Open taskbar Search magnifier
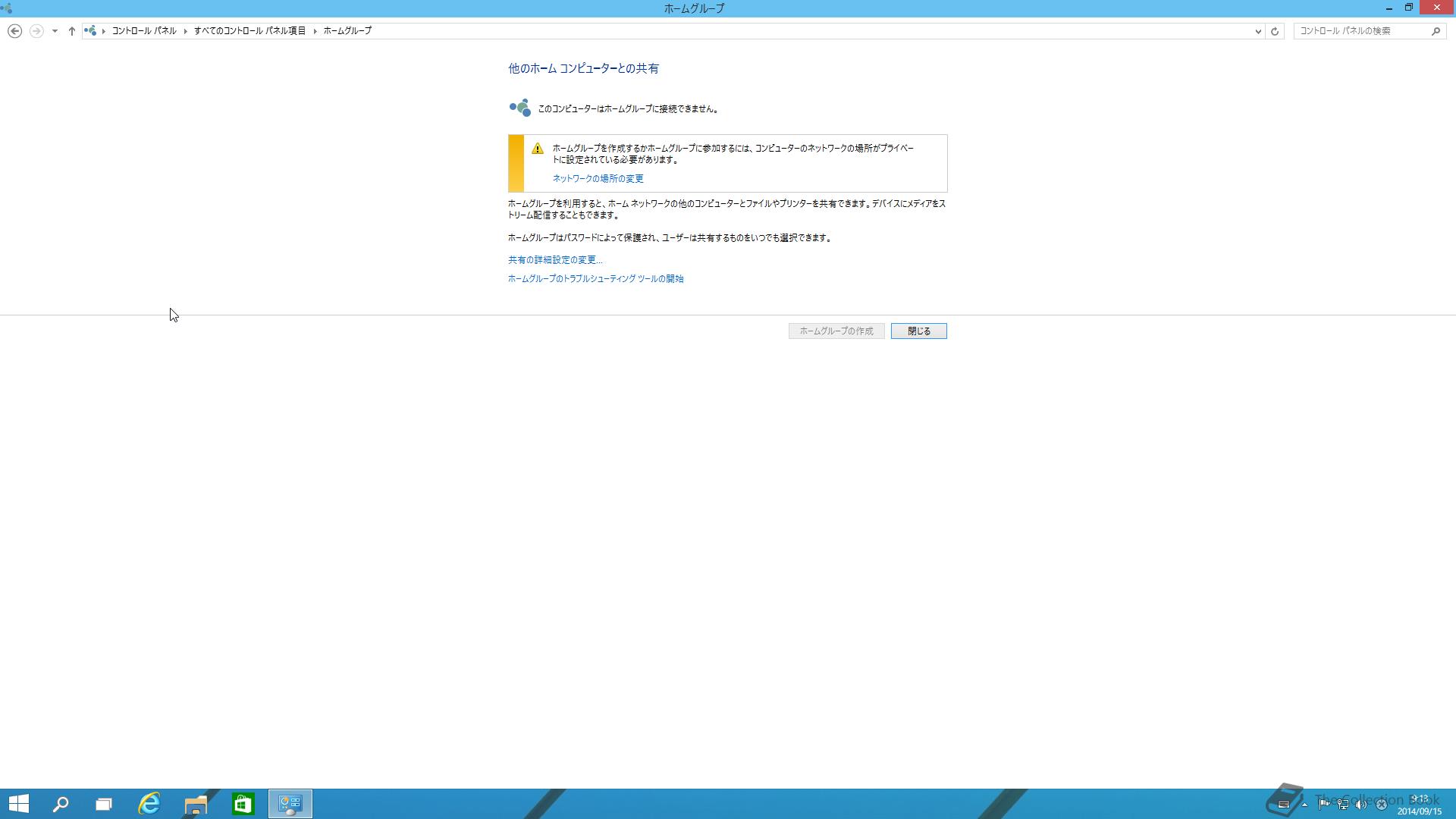The height and width of the screenshot is (819, 1456). [x=61, y=804]
